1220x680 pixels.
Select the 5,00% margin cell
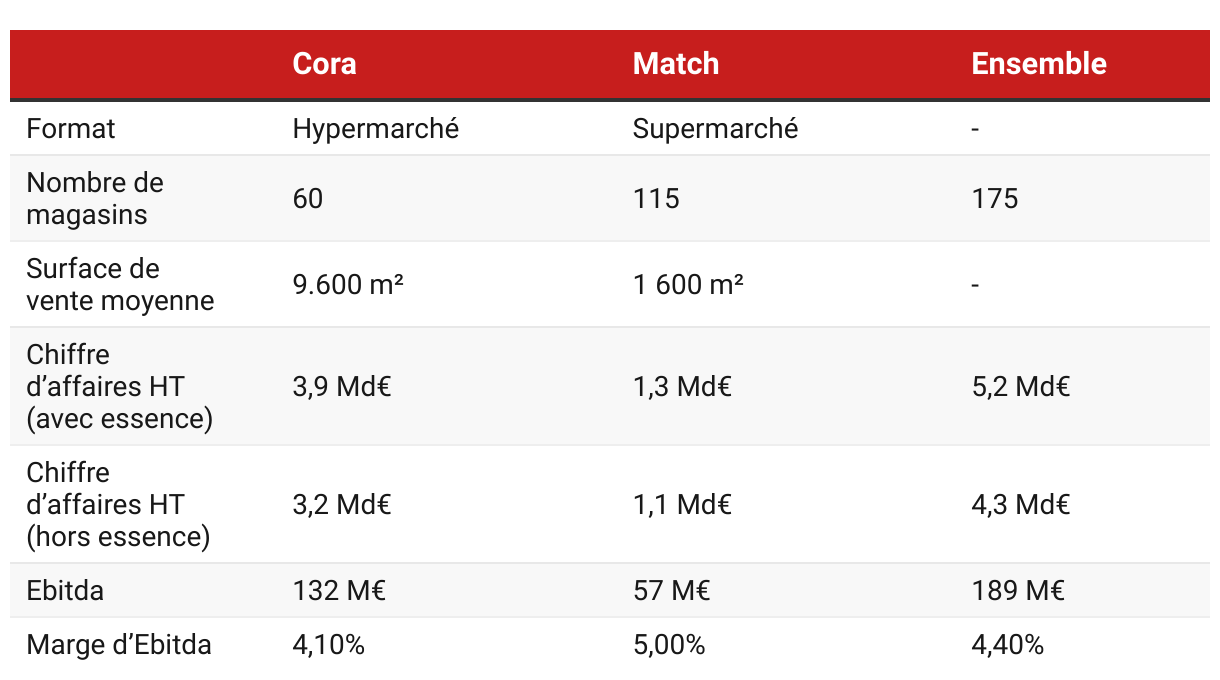[x=669, y=646]
